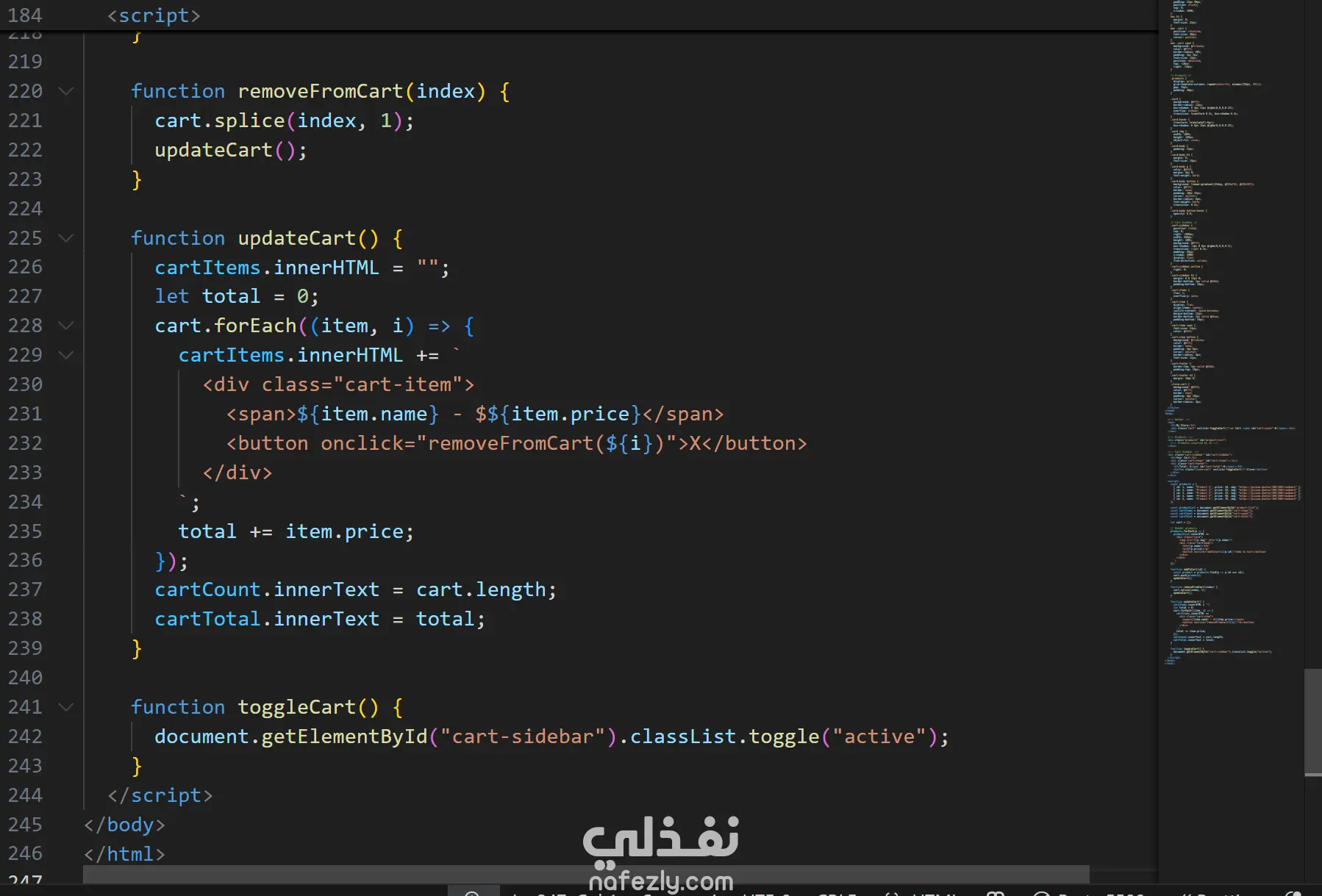Click the 'updateCart();' call on line 222
1322x896 pixels.
(231, 150)
